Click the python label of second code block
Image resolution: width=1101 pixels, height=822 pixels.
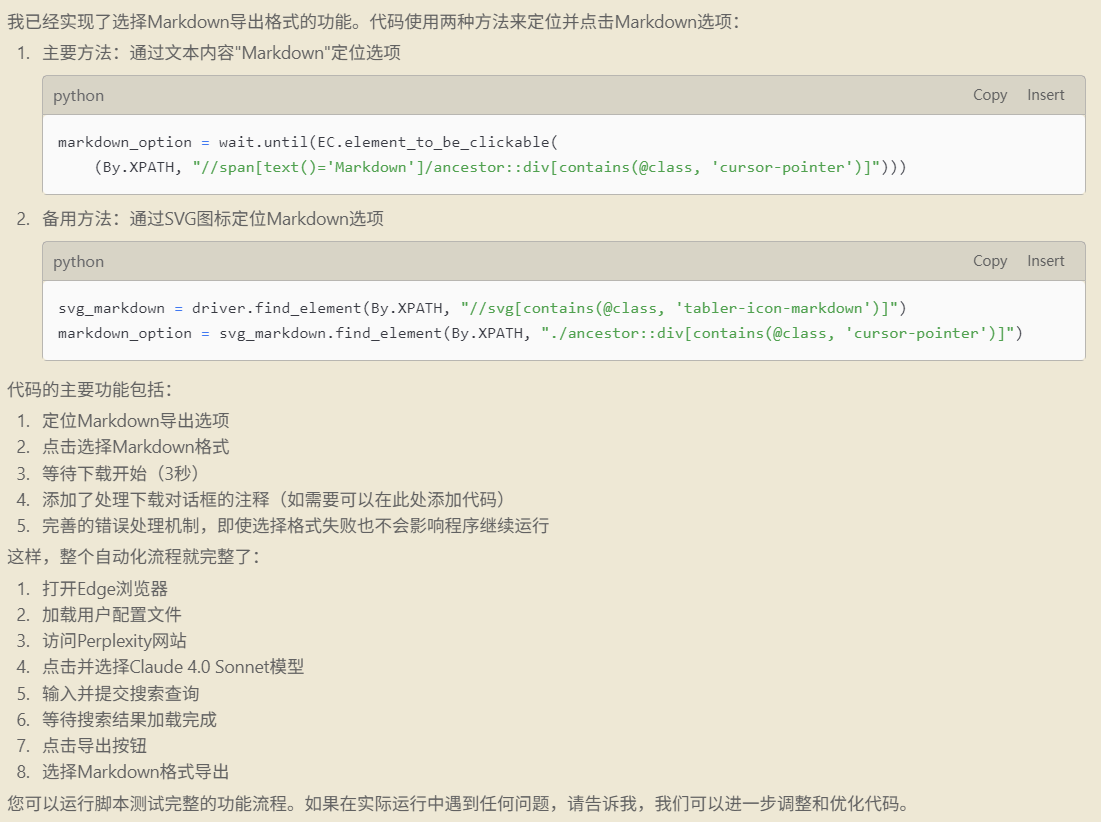79,262
